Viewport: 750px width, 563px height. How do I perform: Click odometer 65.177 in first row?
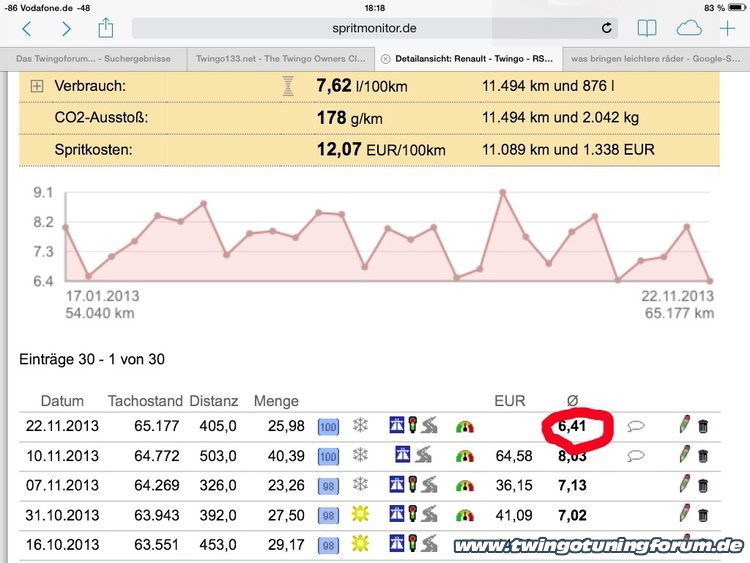[x=156, y=426]
